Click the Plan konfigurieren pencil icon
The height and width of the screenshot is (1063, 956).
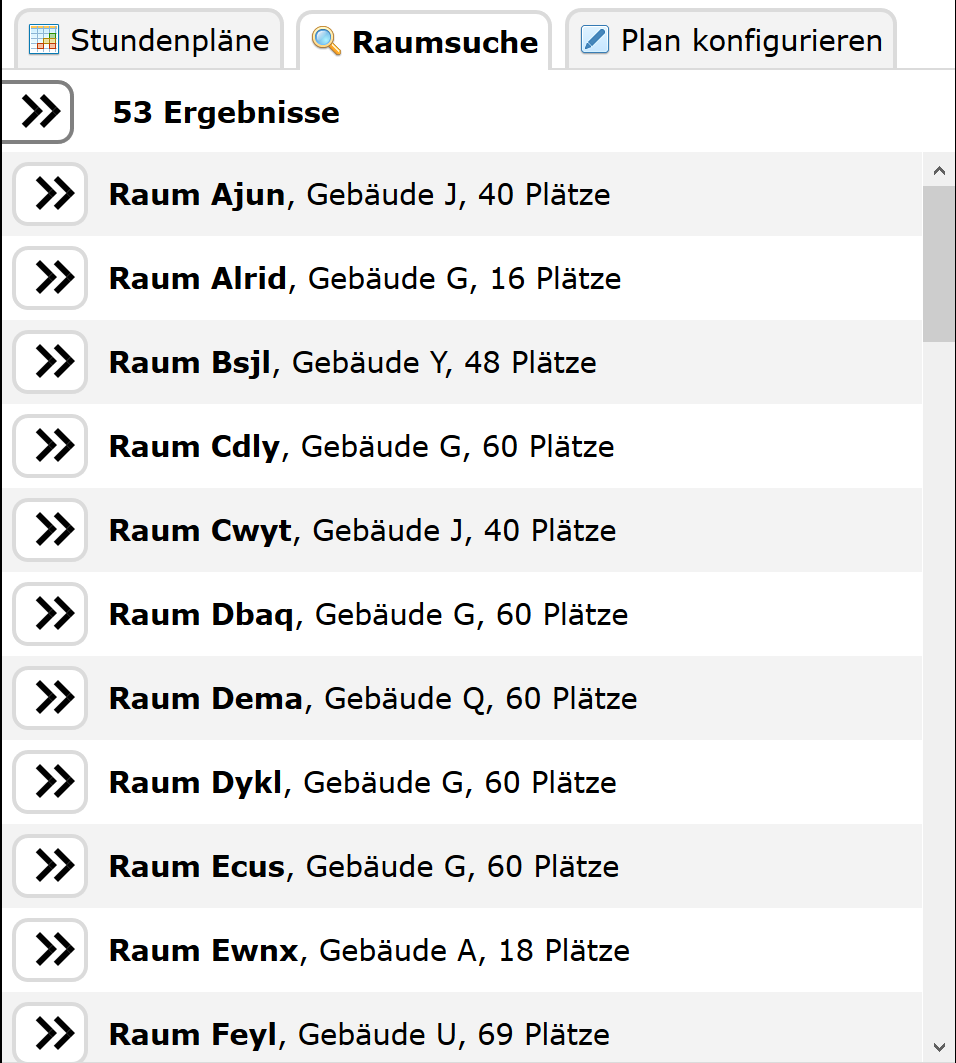click(x=595, y=40)
